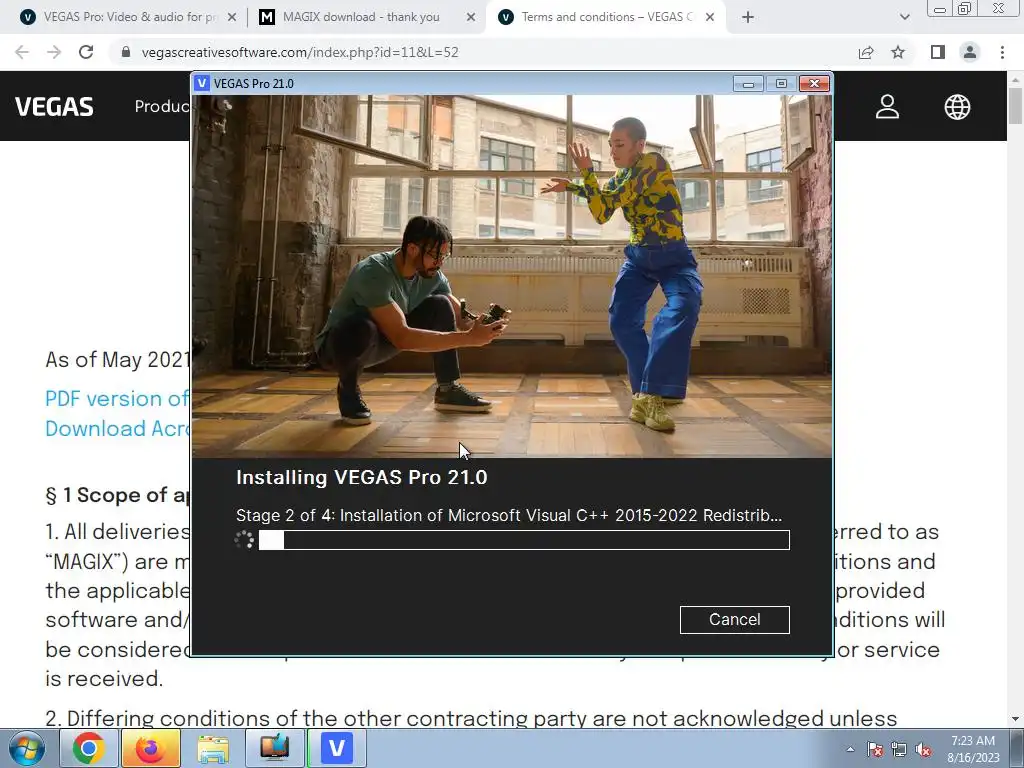Maximize the VEGAS Pro 21.0 installer window
Image resolution: width=1024 pixels, height=768 pixels.
(781, 84)
